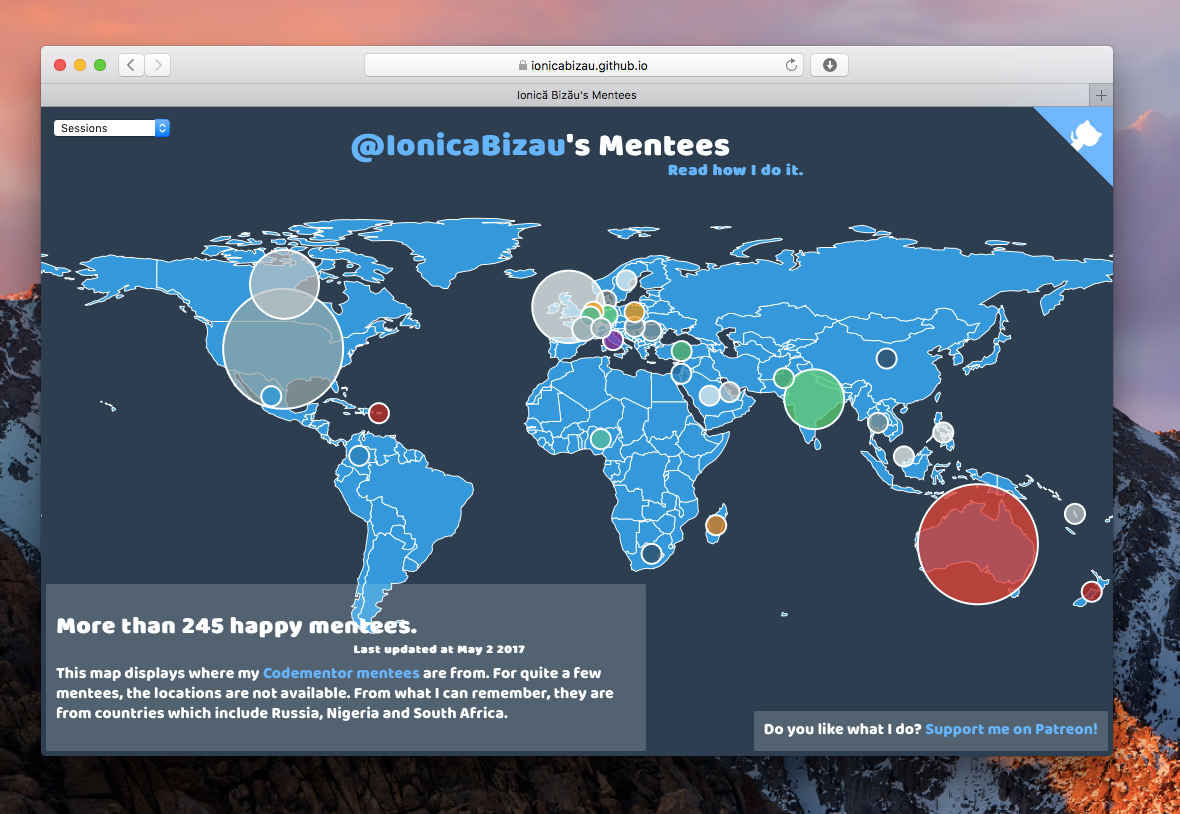Click the bubble over Scandinavia
1180x814 pixels.
[626, 281]
